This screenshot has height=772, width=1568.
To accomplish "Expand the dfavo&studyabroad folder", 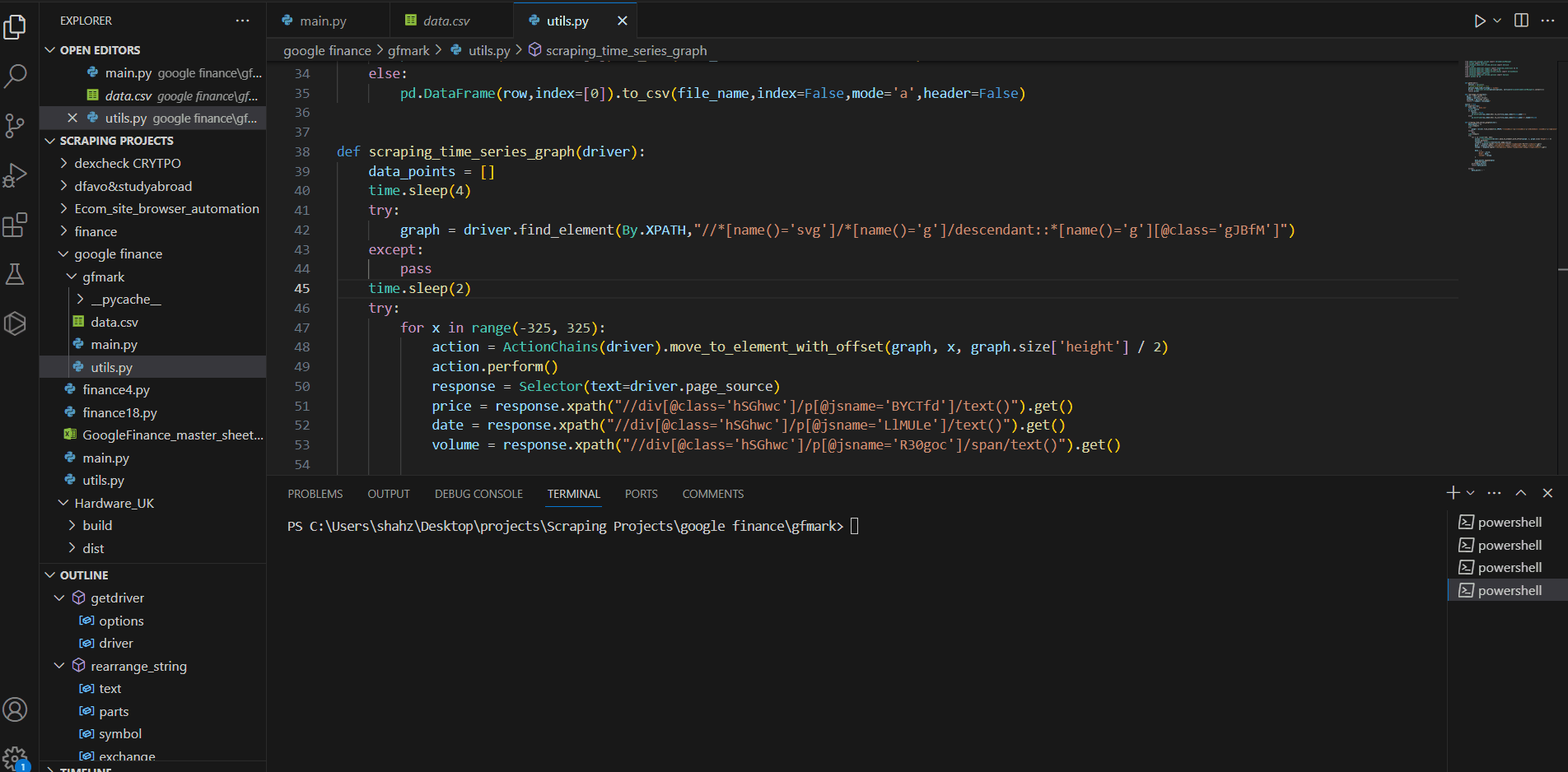I will point(152,187).
